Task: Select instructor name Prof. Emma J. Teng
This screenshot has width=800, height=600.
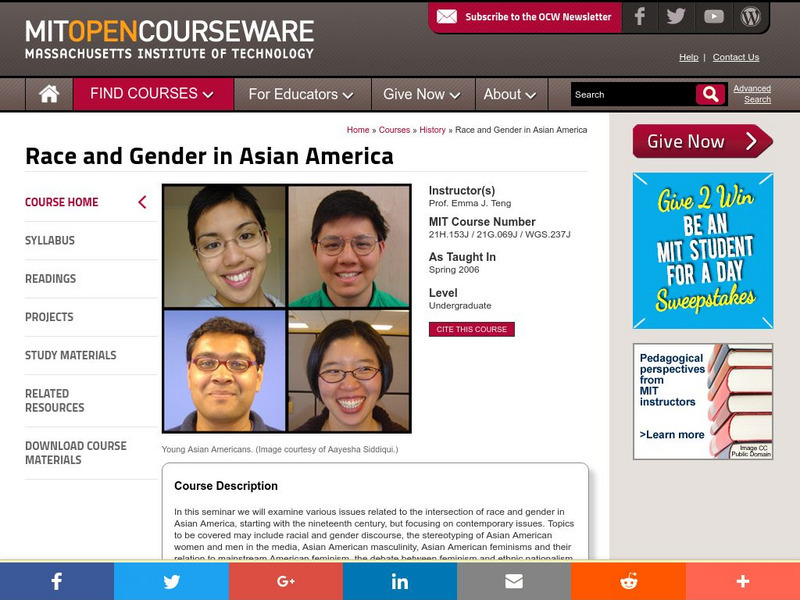Action: (470, 203)
